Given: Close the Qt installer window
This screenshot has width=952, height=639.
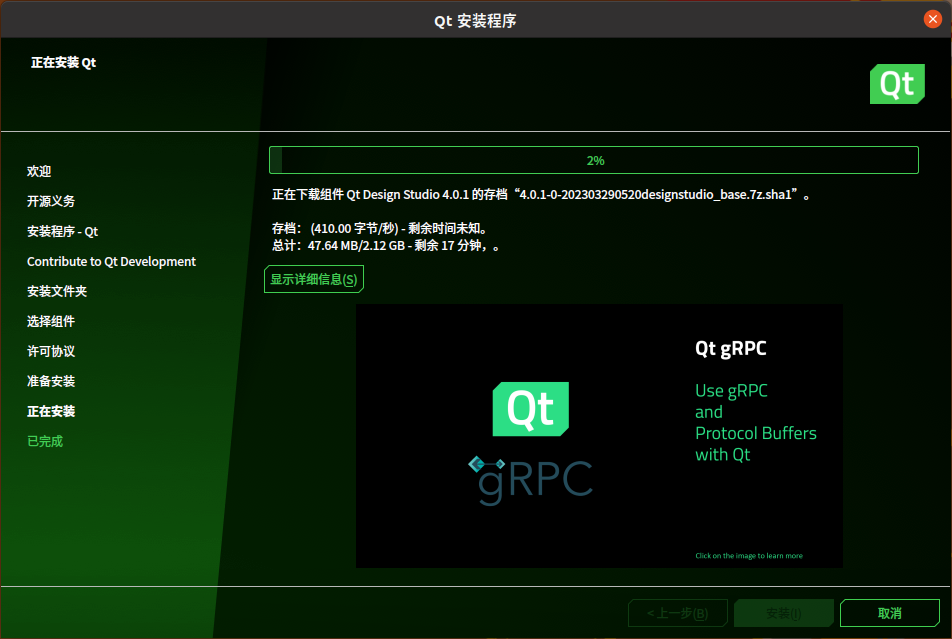Looking at the screenshot, I should pos(933,19).
